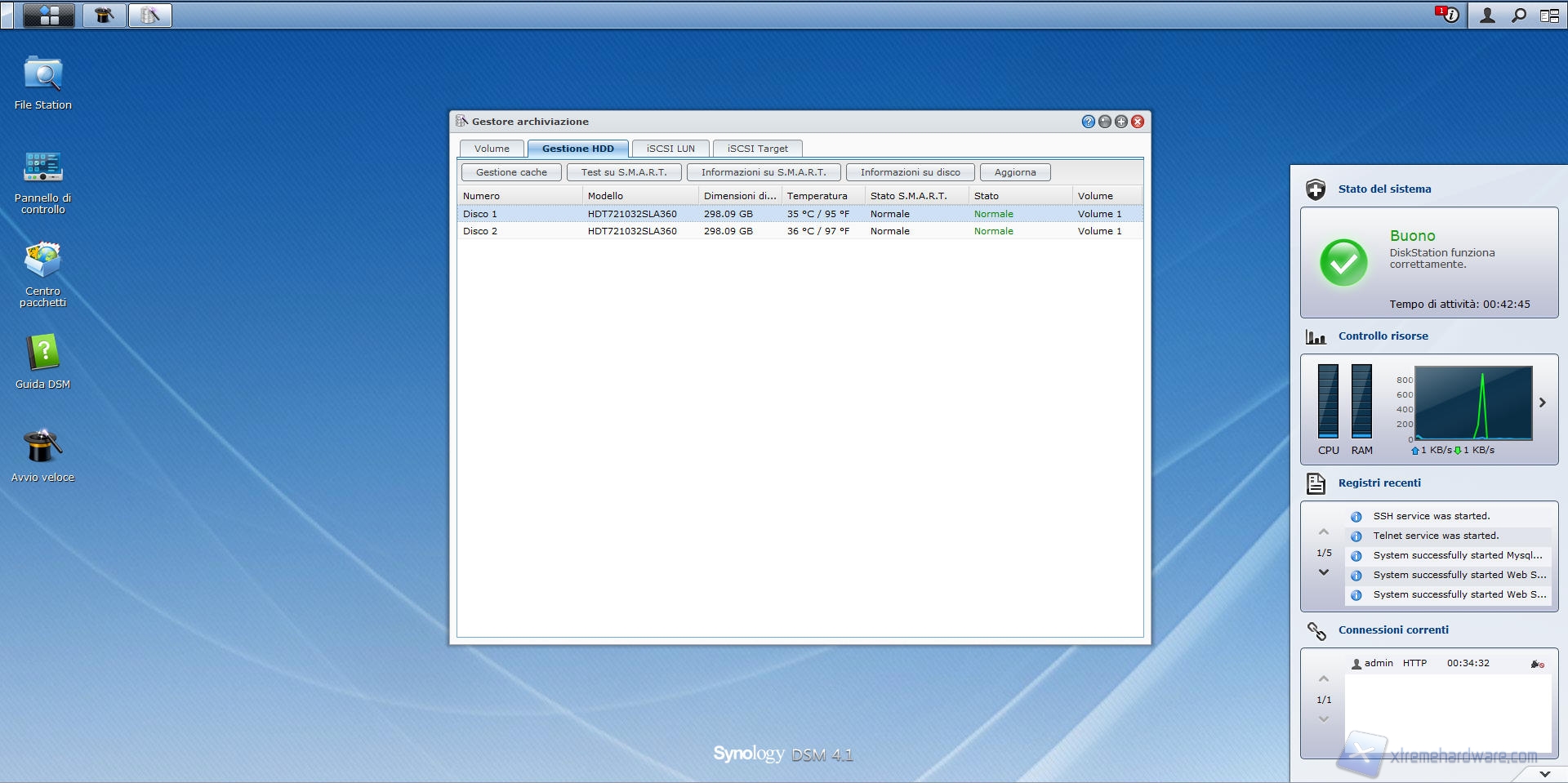Screen dimensions: 1568x783
Task: Collapse widget panel using bottom chevron
Action: [x=1544, y=773]
